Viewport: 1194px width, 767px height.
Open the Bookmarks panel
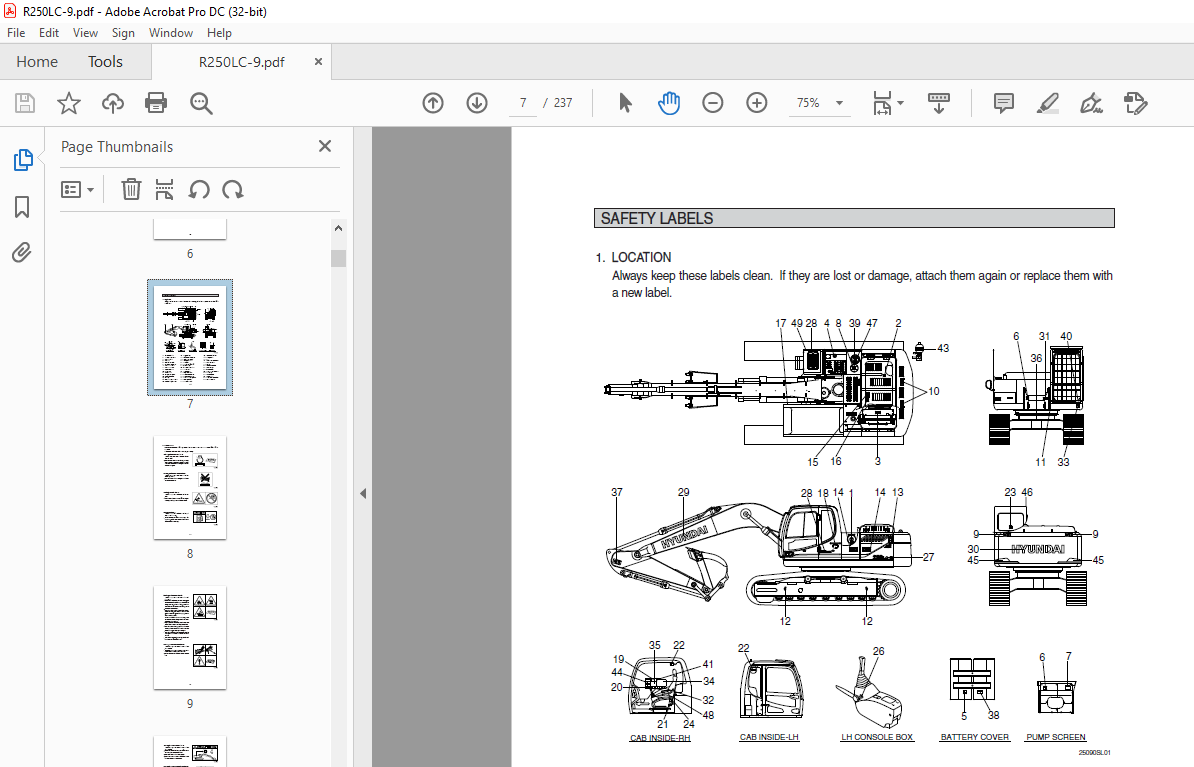tap(22, 206)
